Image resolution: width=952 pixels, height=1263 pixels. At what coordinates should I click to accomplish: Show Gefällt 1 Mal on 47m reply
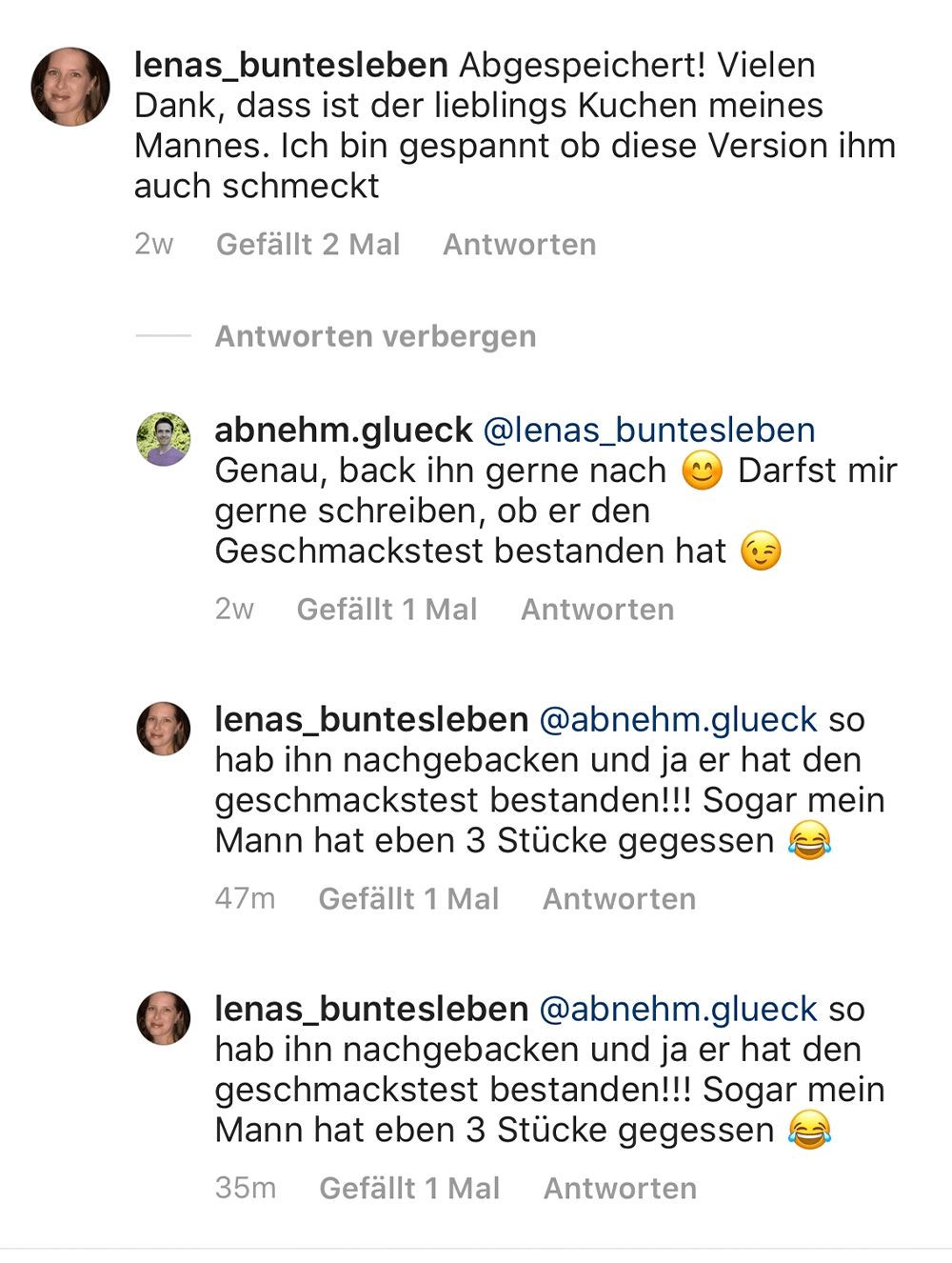[x=408, y=899]
